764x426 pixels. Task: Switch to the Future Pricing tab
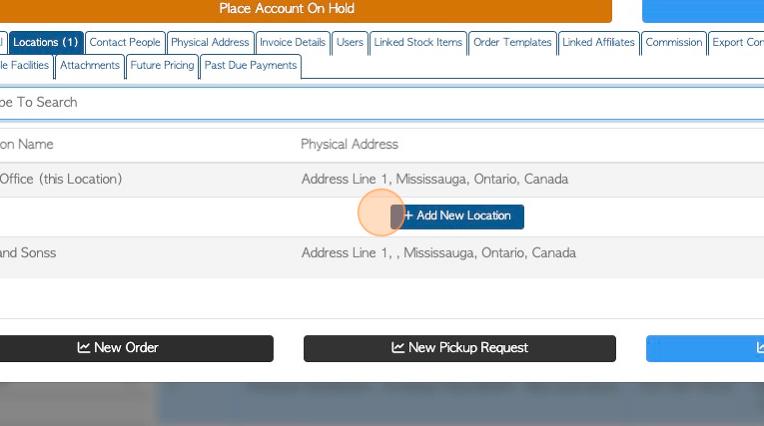162,66
